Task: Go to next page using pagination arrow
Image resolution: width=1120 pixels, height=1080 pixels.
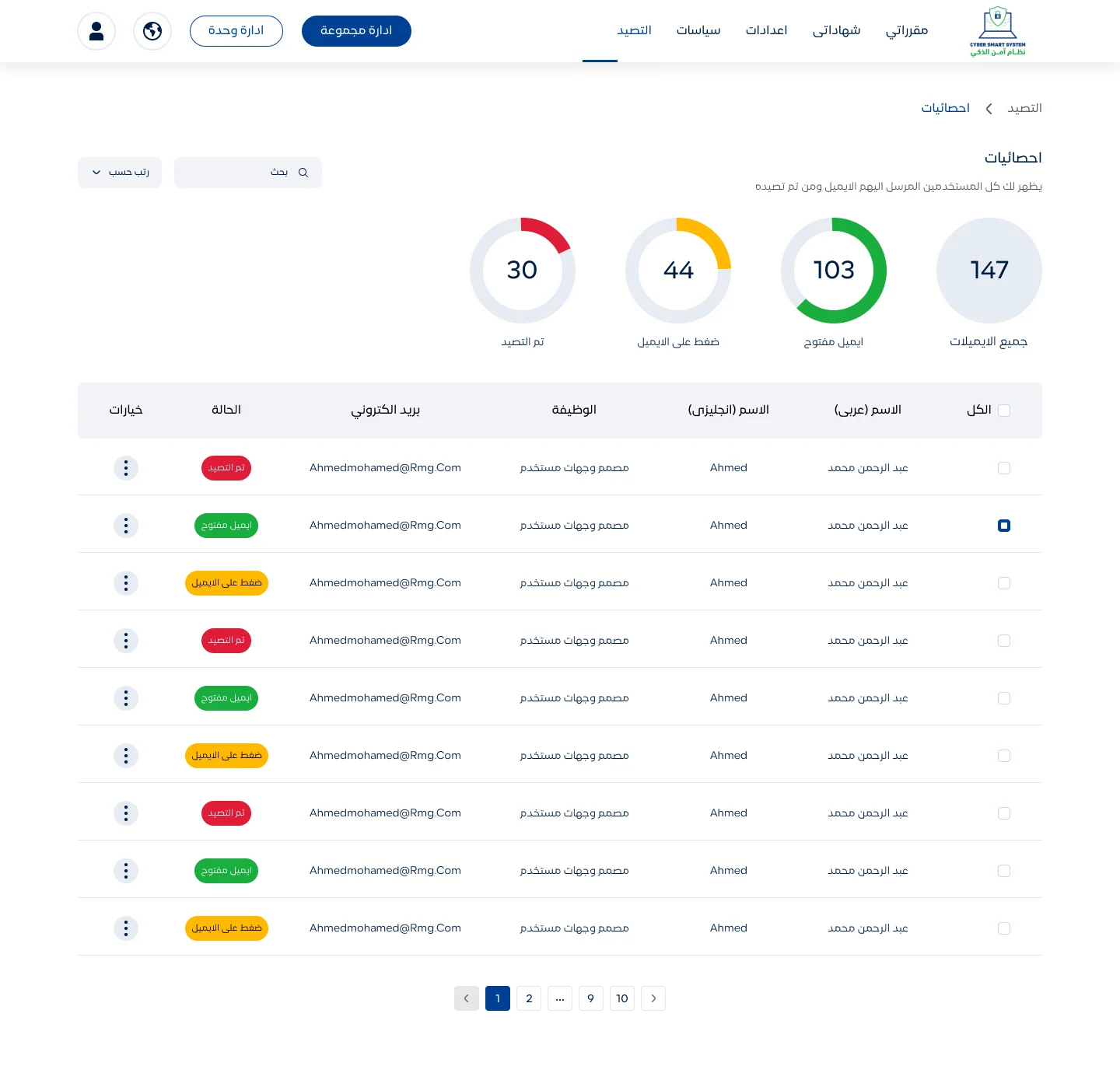Action: click(x=653, y=998)
